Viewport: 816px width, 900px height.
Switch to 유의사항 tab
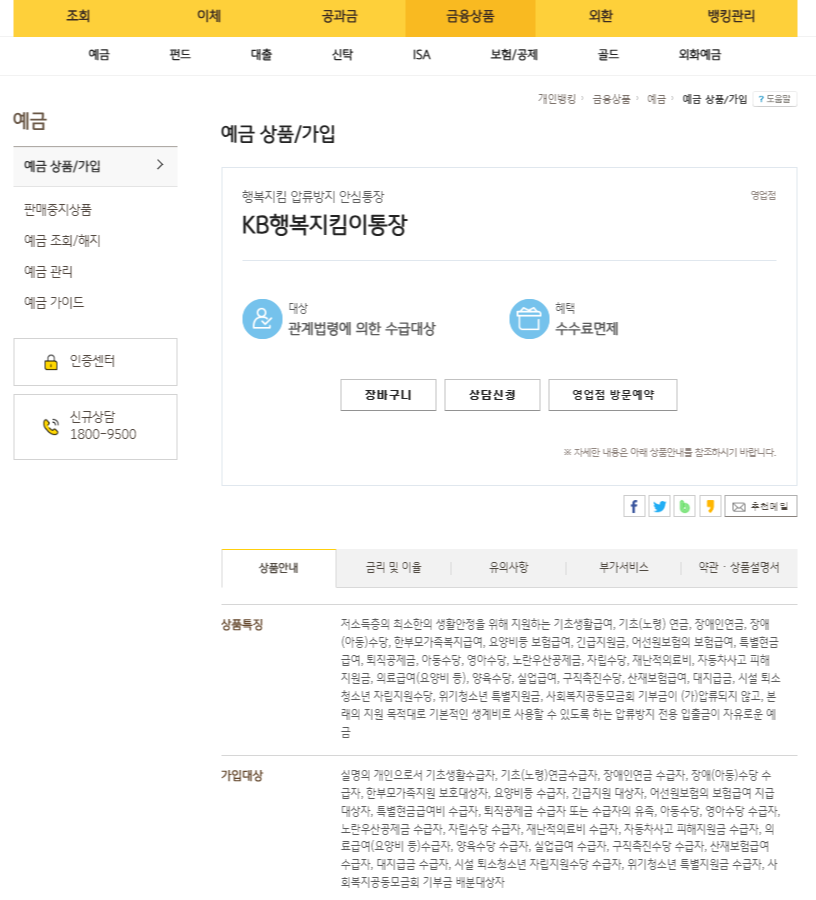[x=508, y=568]
